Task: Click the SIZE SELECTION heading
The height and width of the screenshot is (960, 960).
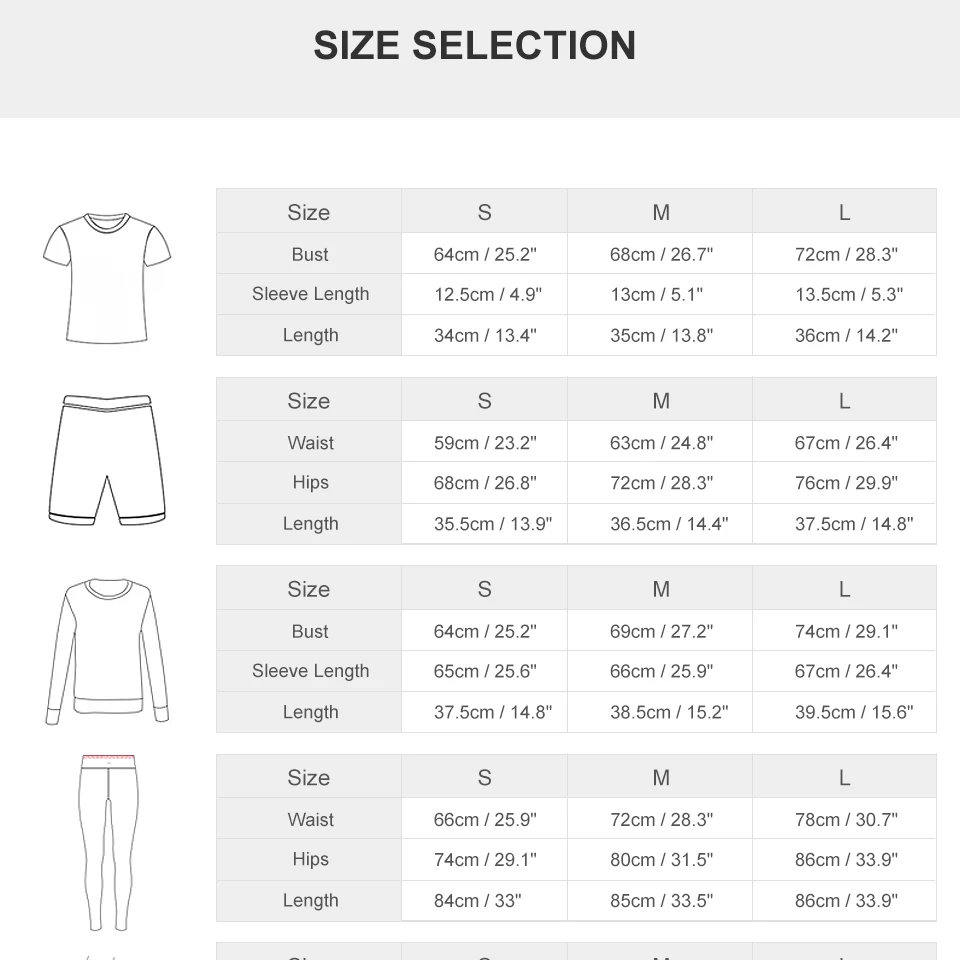Action: 474,45
